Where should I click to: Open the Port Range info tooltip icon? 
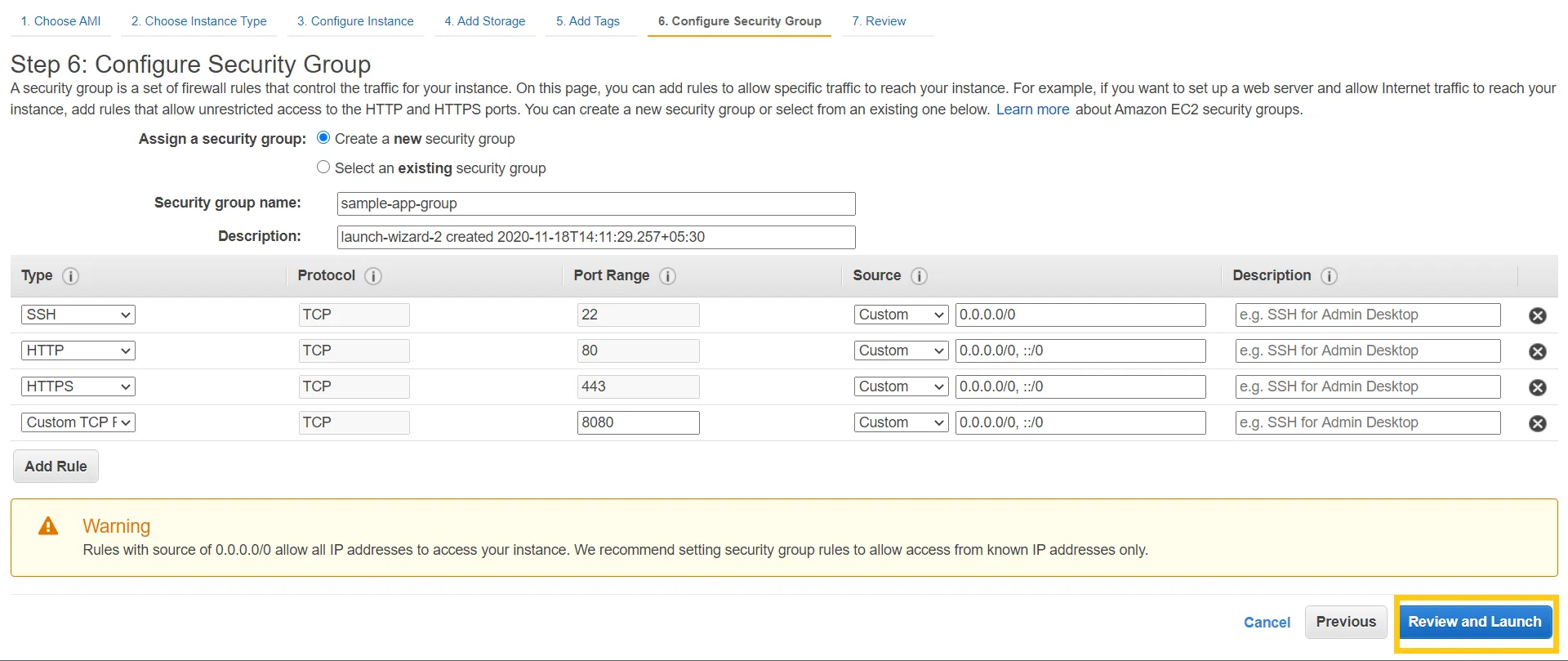(667, 276)
